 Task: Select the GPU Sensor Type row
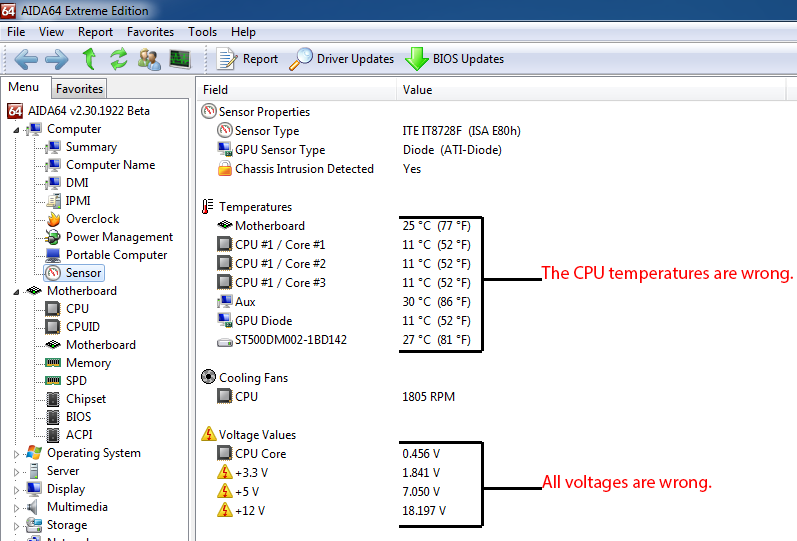359,150
